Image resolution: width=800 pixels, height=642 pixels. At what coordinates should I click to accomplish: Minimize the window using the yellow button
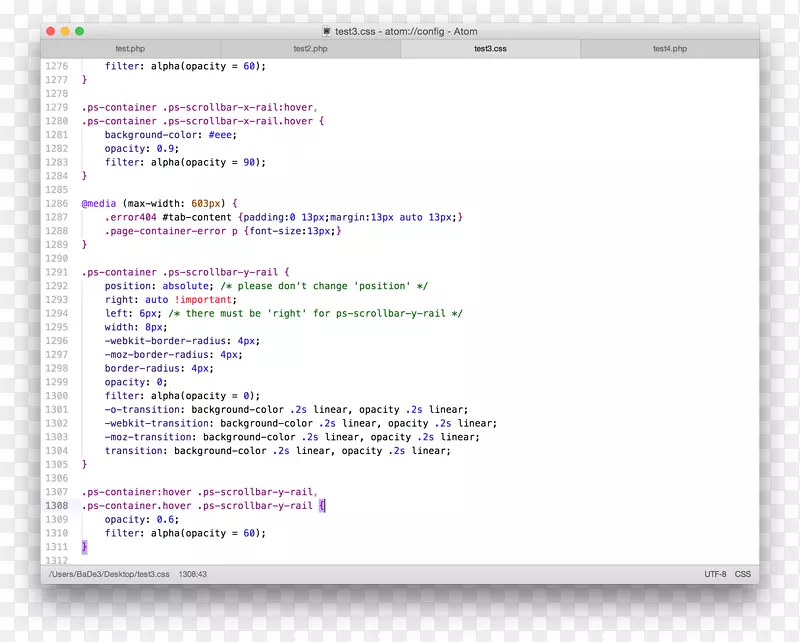click(66, 32)
